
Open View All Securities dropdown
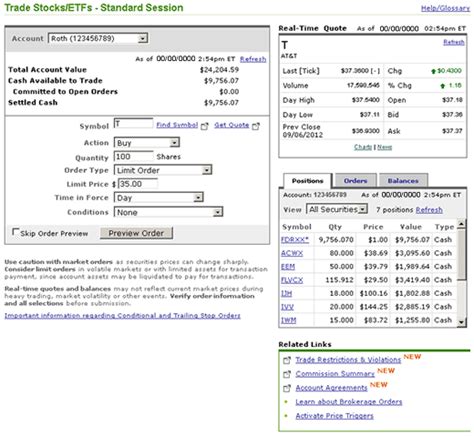pos(337,209)
